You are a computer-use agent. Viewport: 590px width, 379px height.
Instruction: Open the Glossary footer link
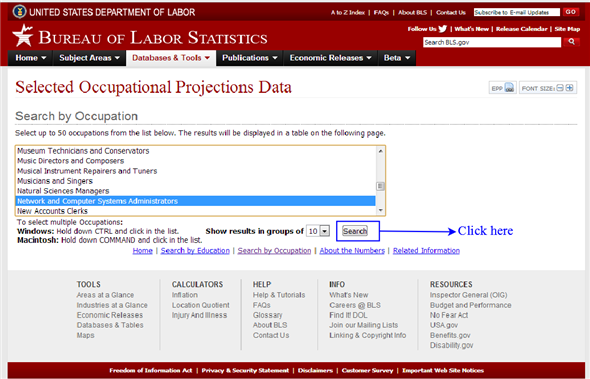(x=268, y=315)
